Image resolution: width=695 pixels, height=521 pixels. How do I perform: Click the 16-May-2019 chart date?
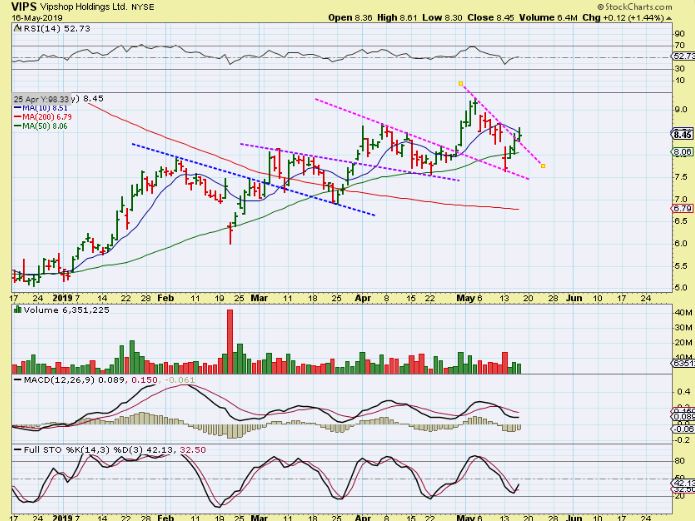click(x=37, y=18)
